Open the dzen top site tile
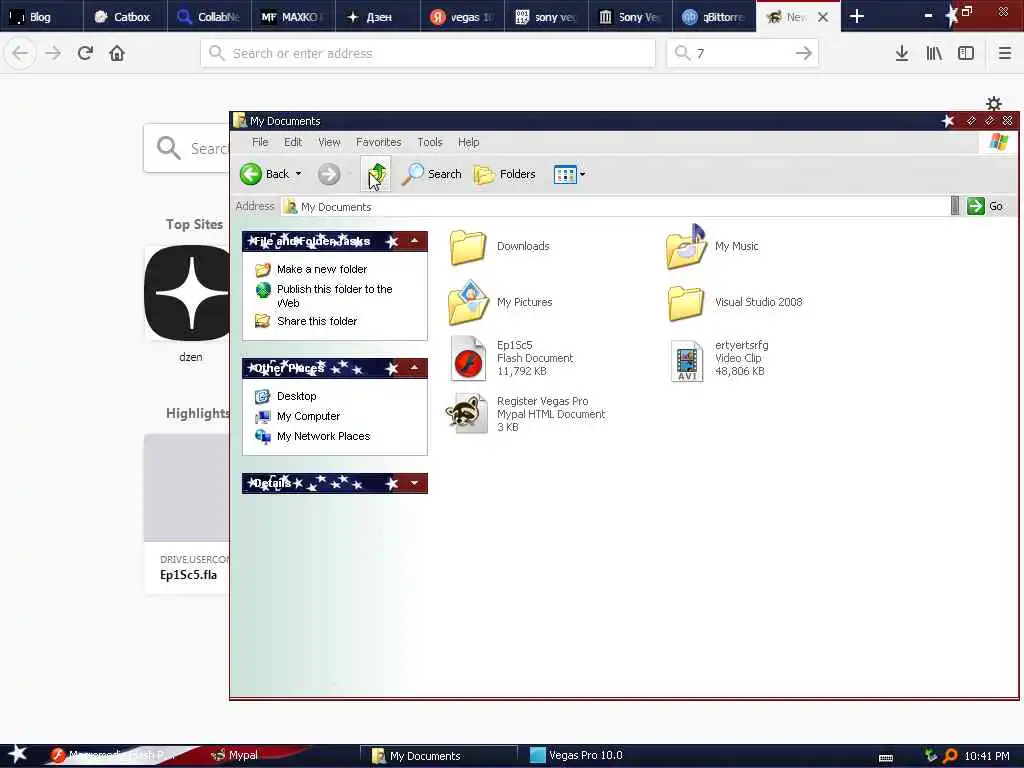This screenshot has width=1024, height=768. [x=189, y=293]
